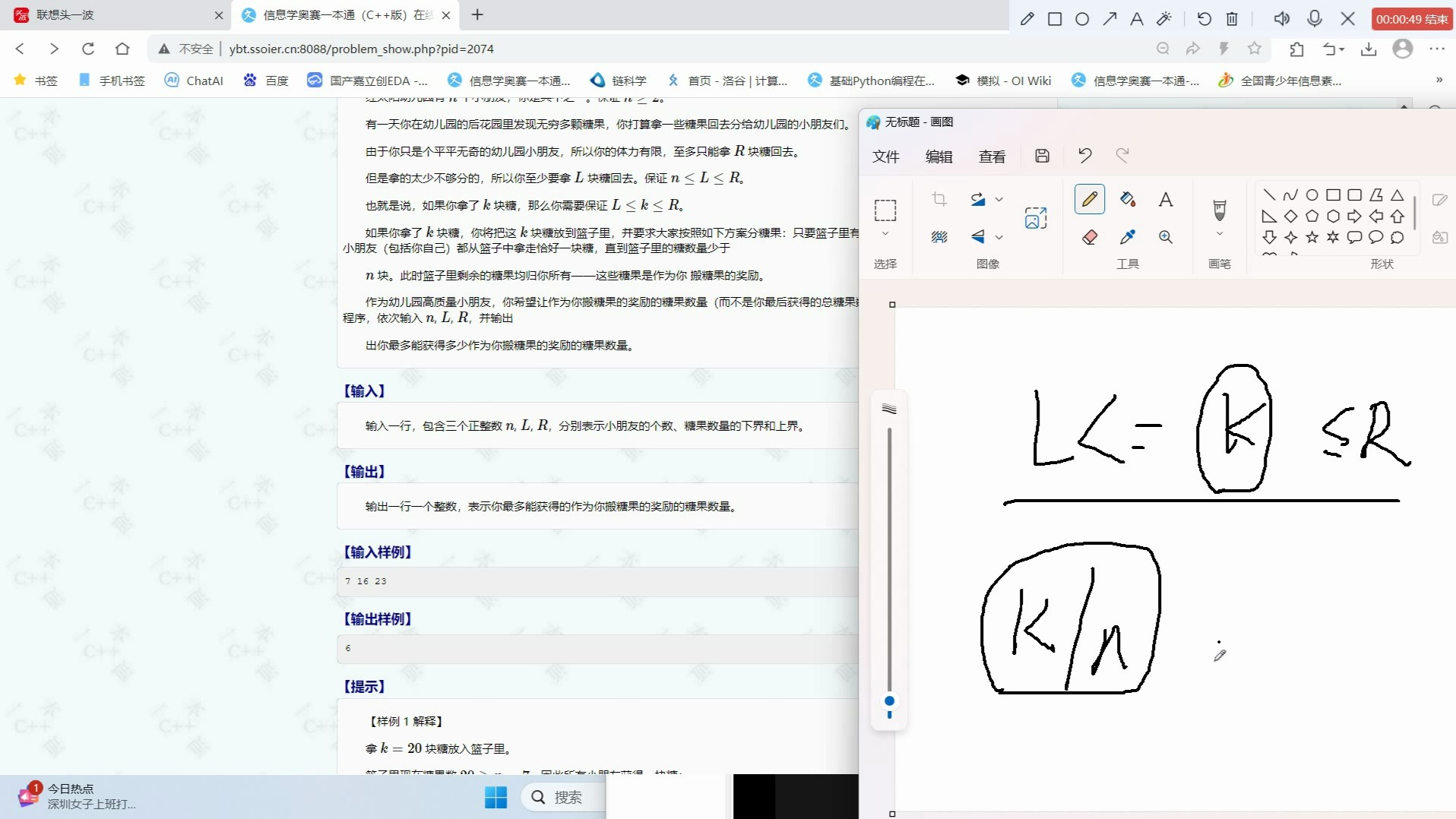Screen dimensions: 1456x819
Task: Select the arrow annotation tool in recorder bar
Action: (1110, 19)
